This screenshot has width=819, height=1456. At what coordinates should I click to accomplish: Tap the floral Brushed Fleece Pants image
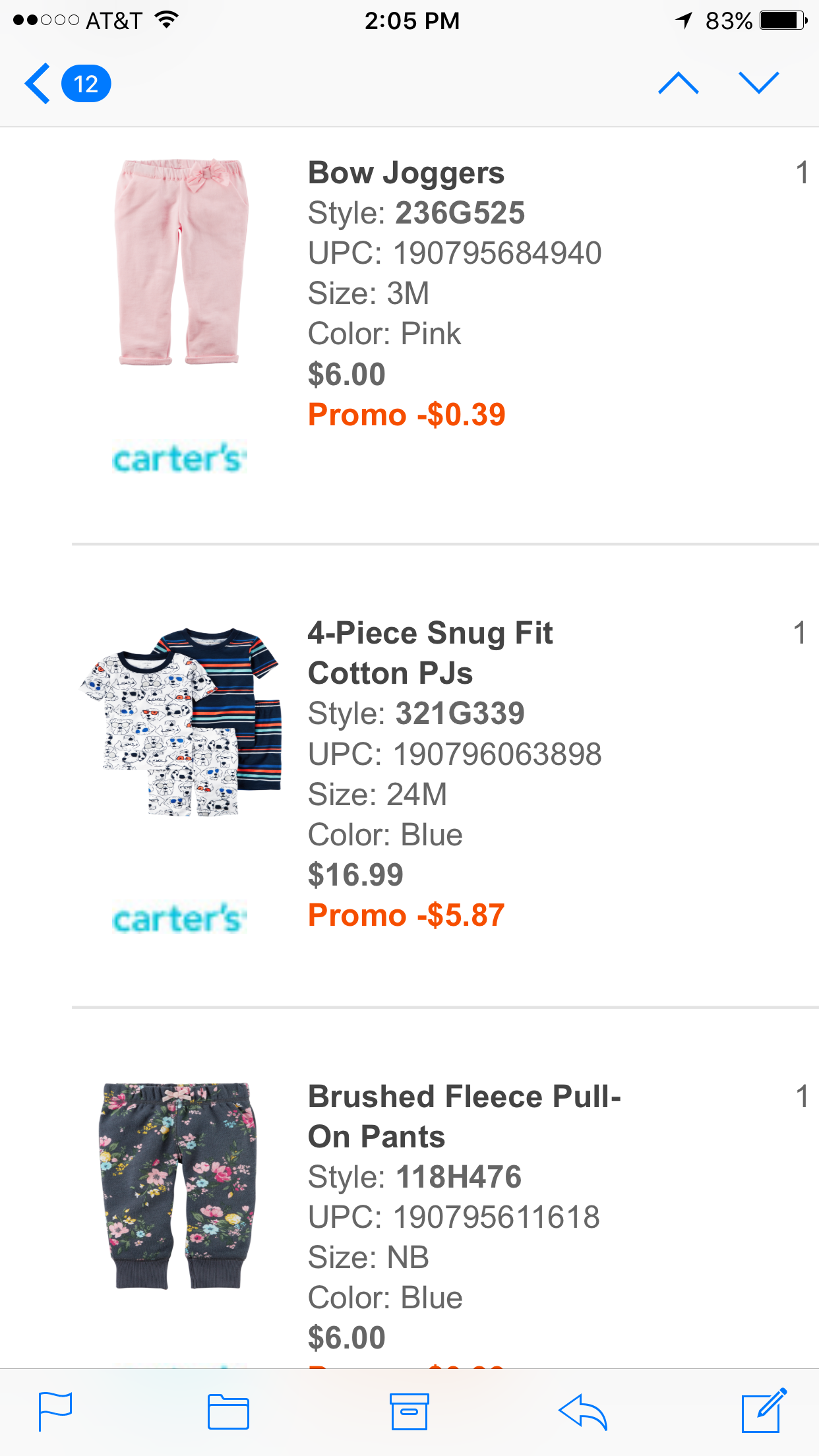click(x=178, y=1185)
